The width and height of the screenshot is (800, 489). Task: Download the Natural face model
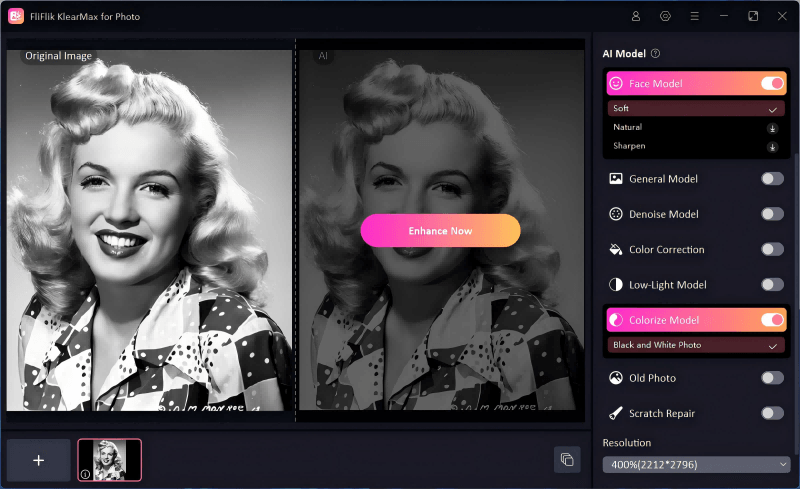[772, 128]
